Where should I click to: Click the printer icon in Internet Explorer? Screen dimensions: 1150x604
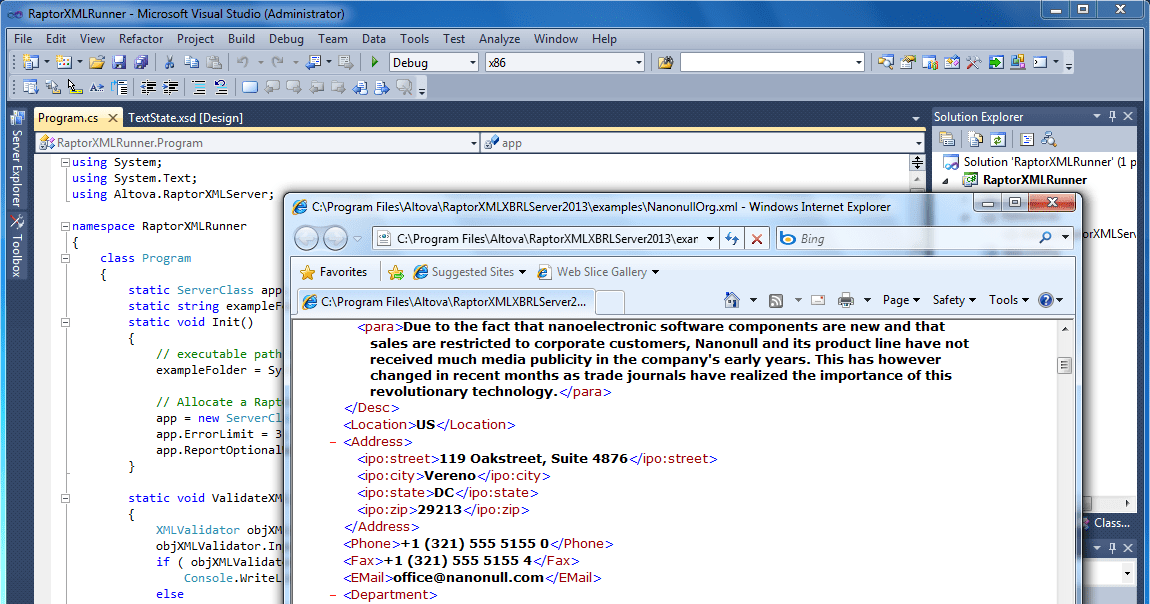click(x=846, y=299)
